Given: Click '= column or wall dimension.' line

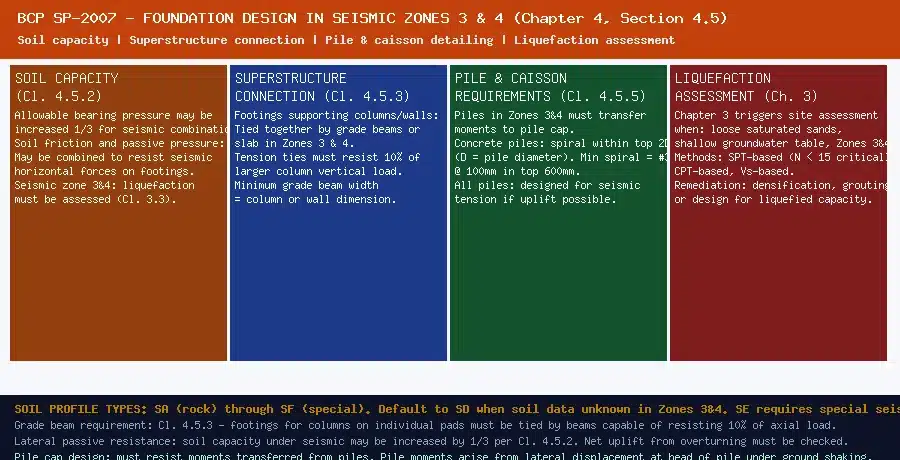Looking at the screenshot, I should pos(315,199).
